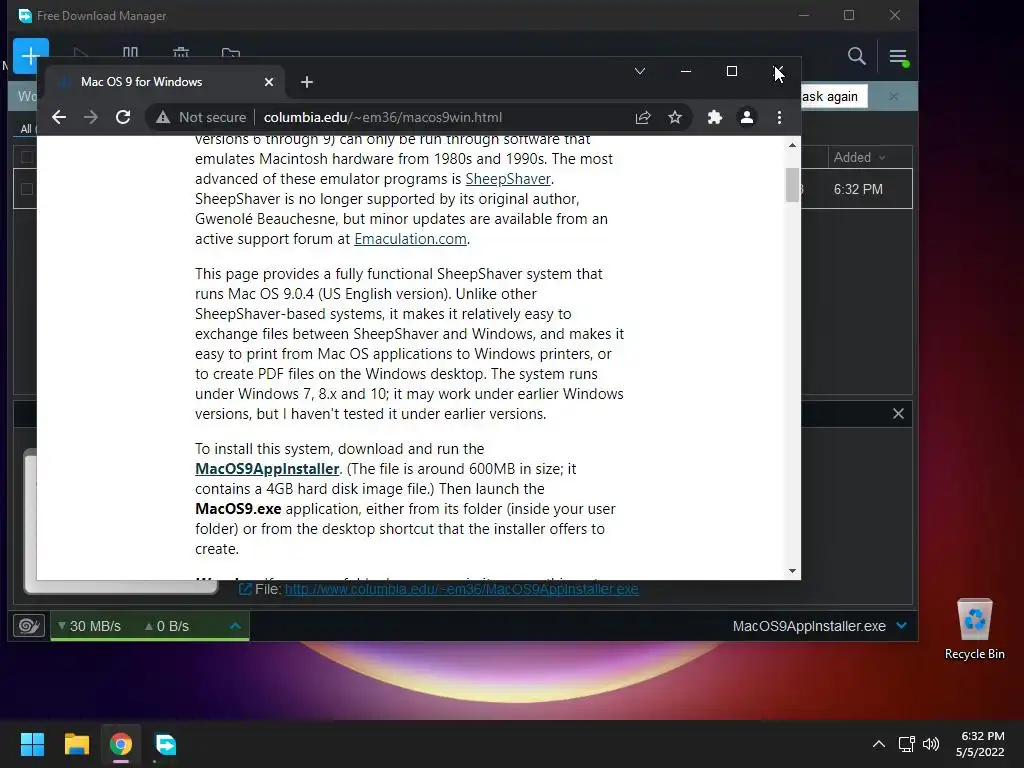Open the MacOS9AppInstaller.exe file URL link
The width and height of the screenshot is (1024, 768).
(x=462, y=589)
